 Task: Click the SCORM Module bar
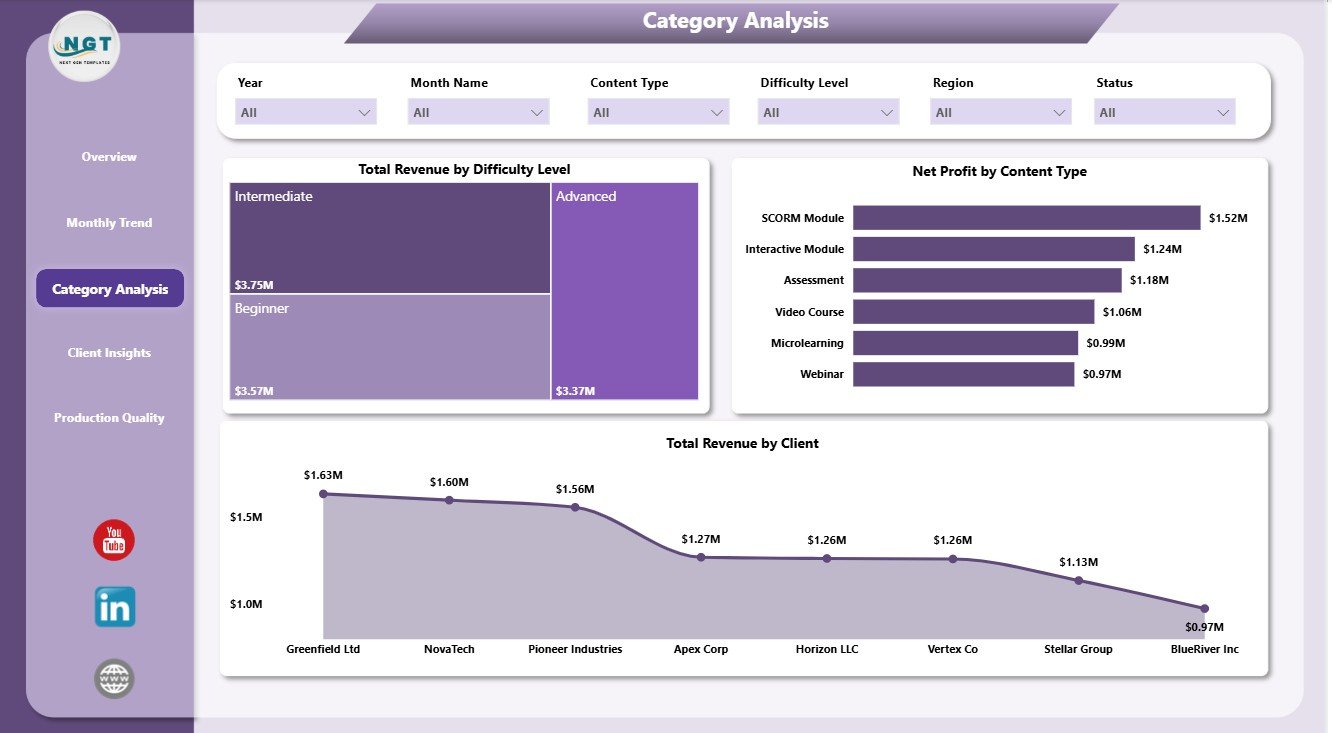pyautogui.click(x=1026, y=218)
